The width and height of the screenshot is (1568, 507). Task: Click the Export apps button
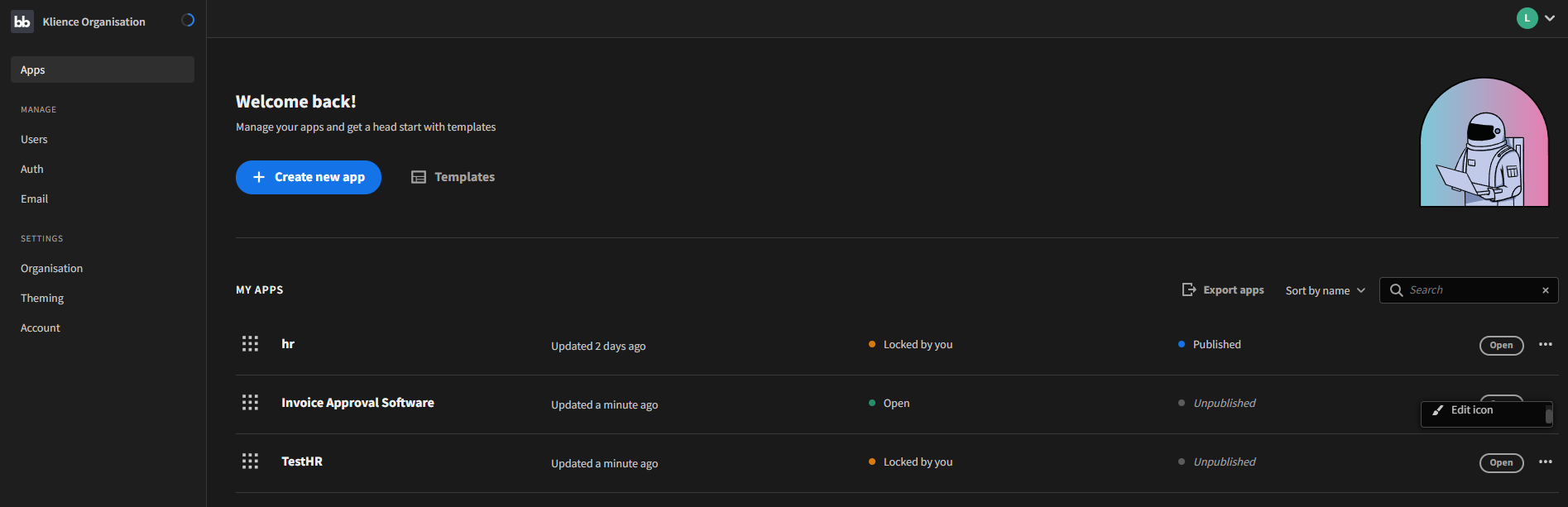[1223, 289]
